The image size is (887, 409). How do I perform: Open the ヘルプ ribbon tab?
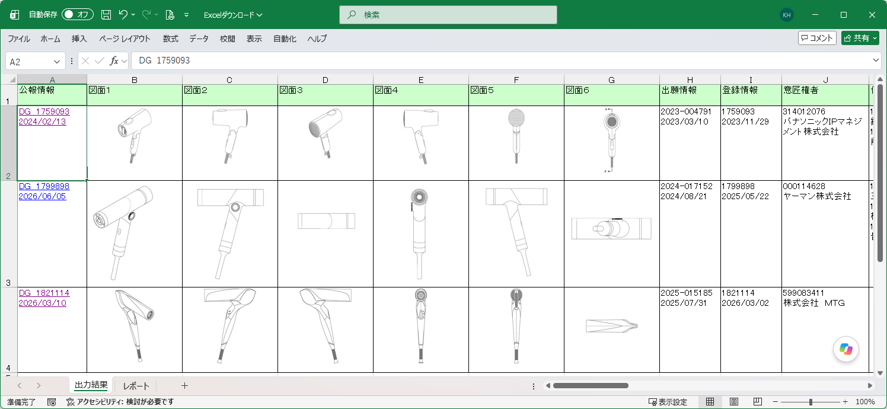[317, 38]
